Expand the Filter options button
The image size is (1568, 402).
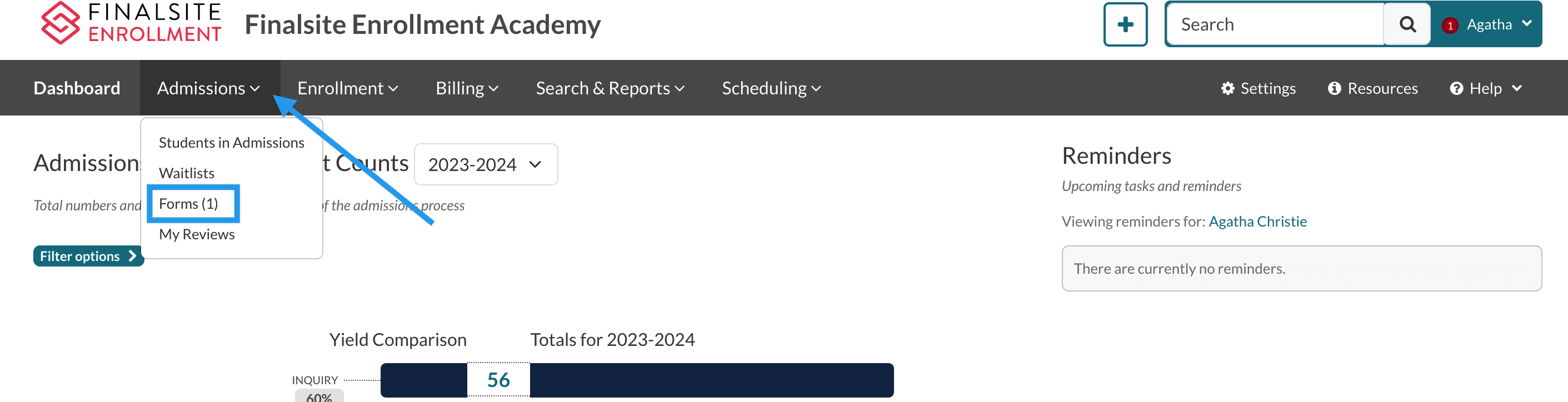tap(88, 256)
